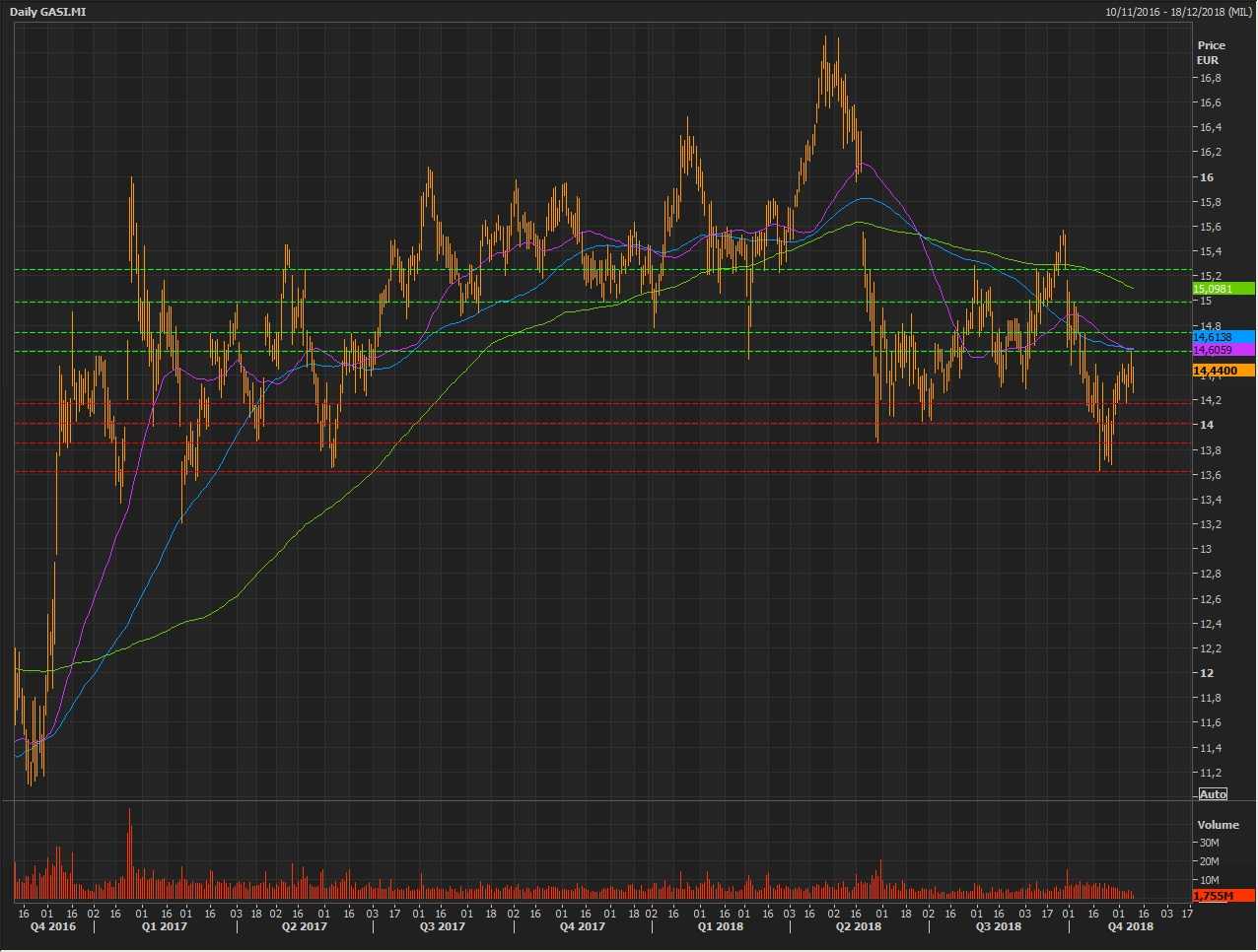
Task: Select the Q2 2017 time axis label
Action: [x=305, y=926]
